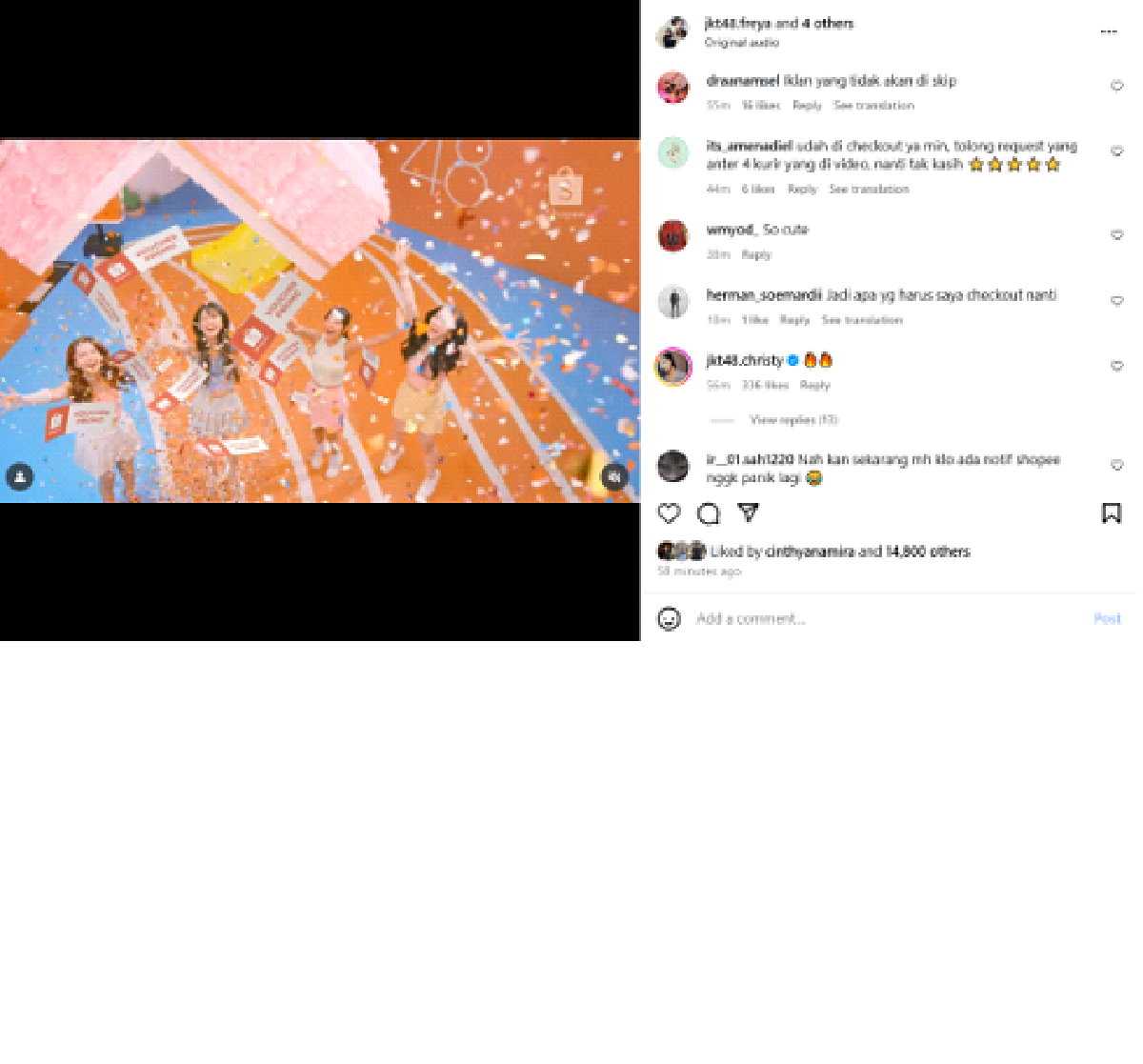
Task: Toggle video sound with the mute icon
Action: click(615, 477)
